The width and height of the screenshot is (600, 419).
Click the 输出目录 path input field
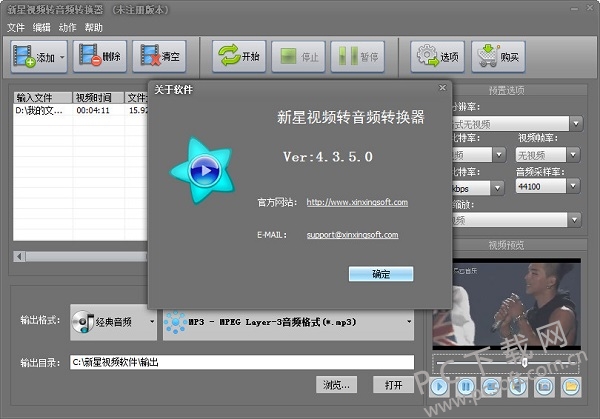[242, 362]
